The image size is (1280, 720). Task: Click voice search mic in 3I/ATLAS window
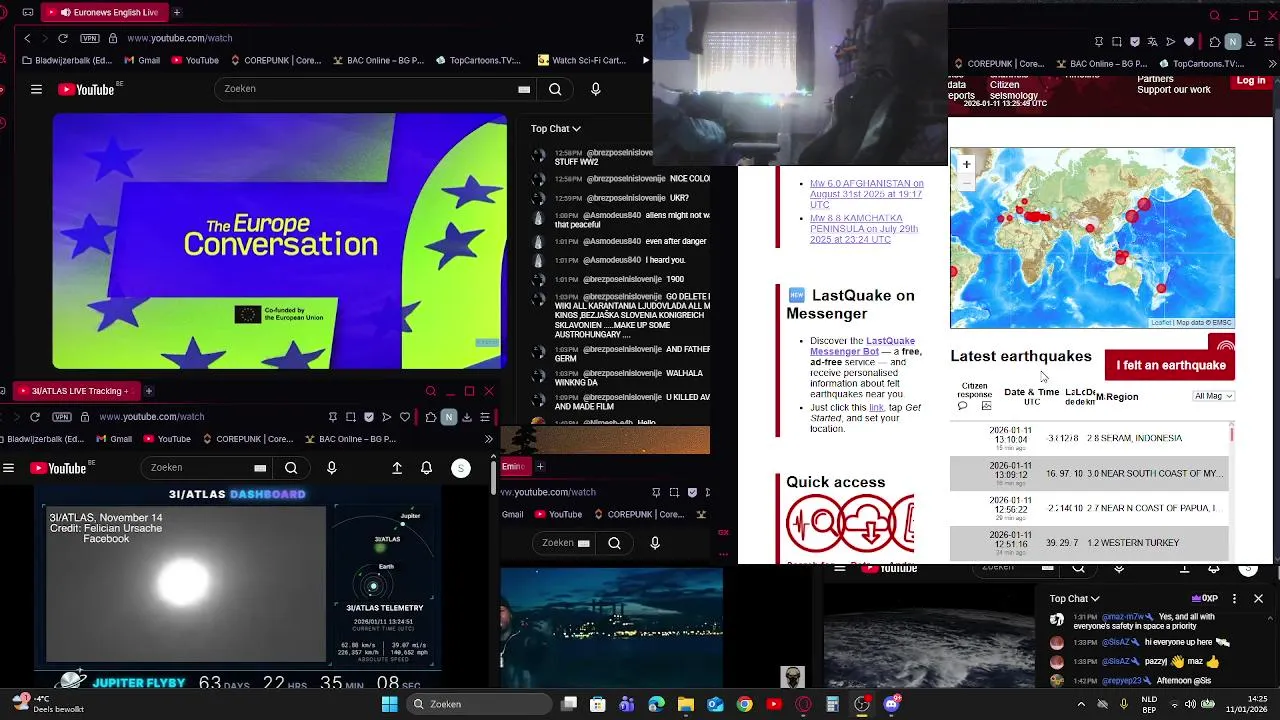click(x=332, y=468)
